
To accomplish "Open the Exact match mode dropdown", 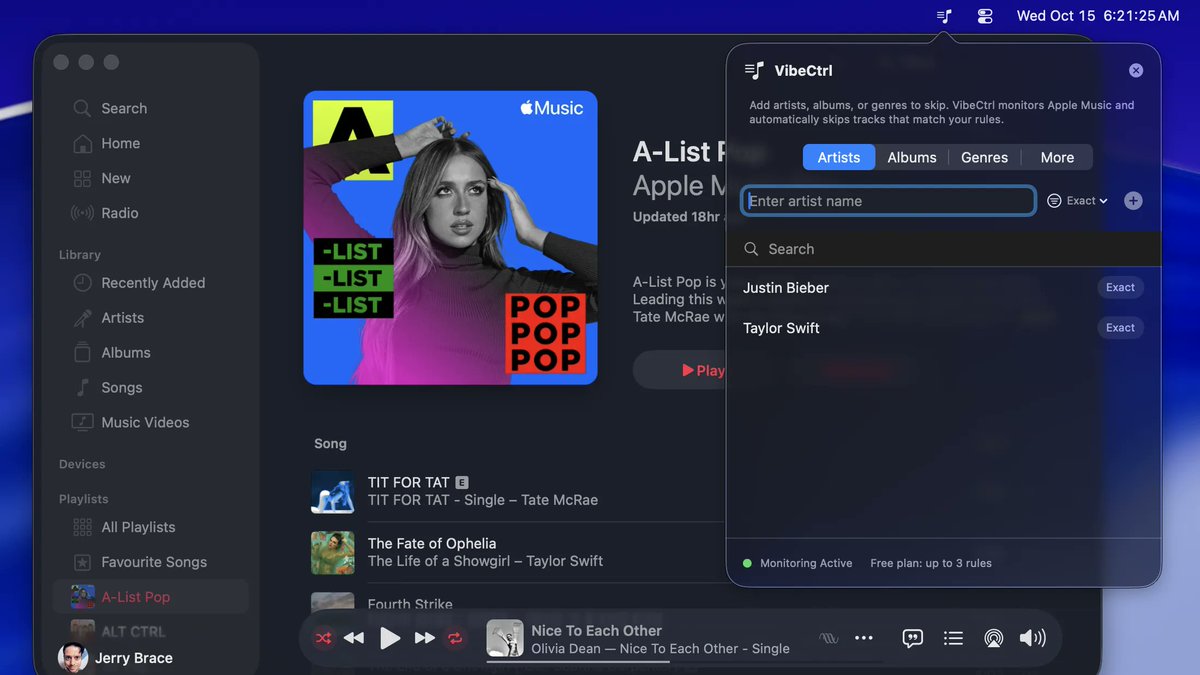I will 1077,201.
